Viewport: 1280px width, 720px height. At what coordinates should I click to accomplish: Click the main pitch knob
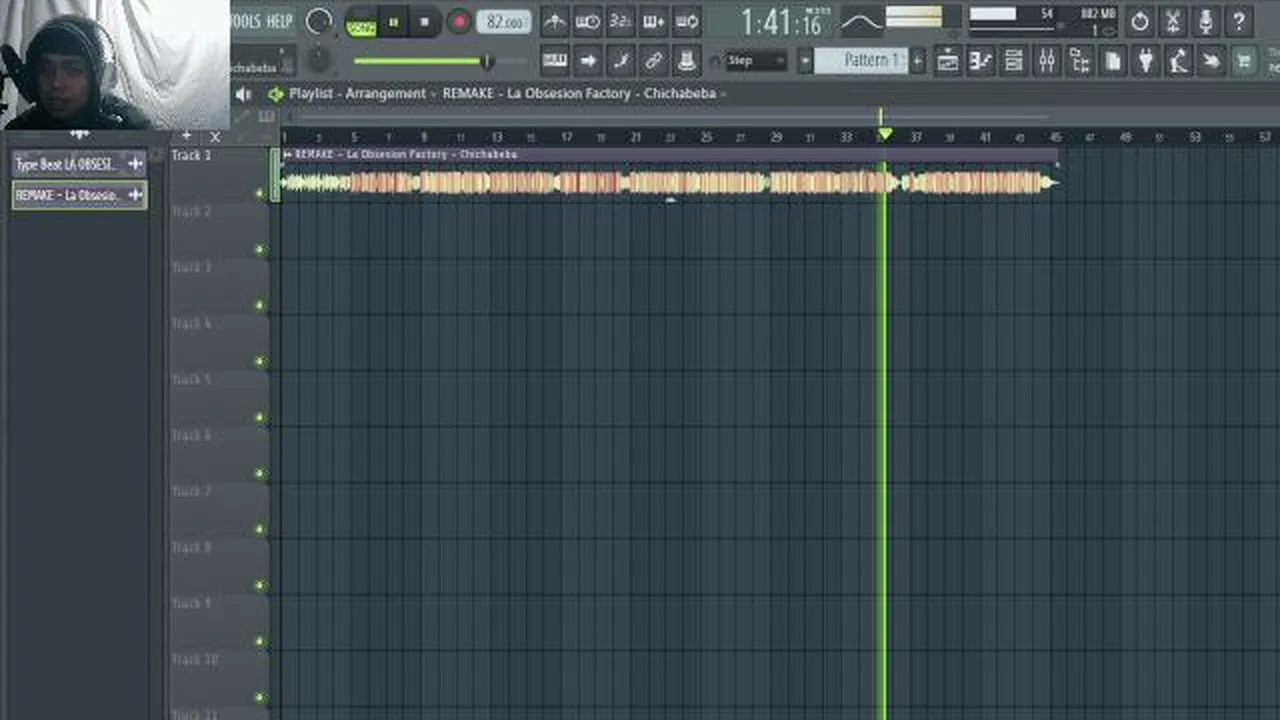[x=319, y=60]
